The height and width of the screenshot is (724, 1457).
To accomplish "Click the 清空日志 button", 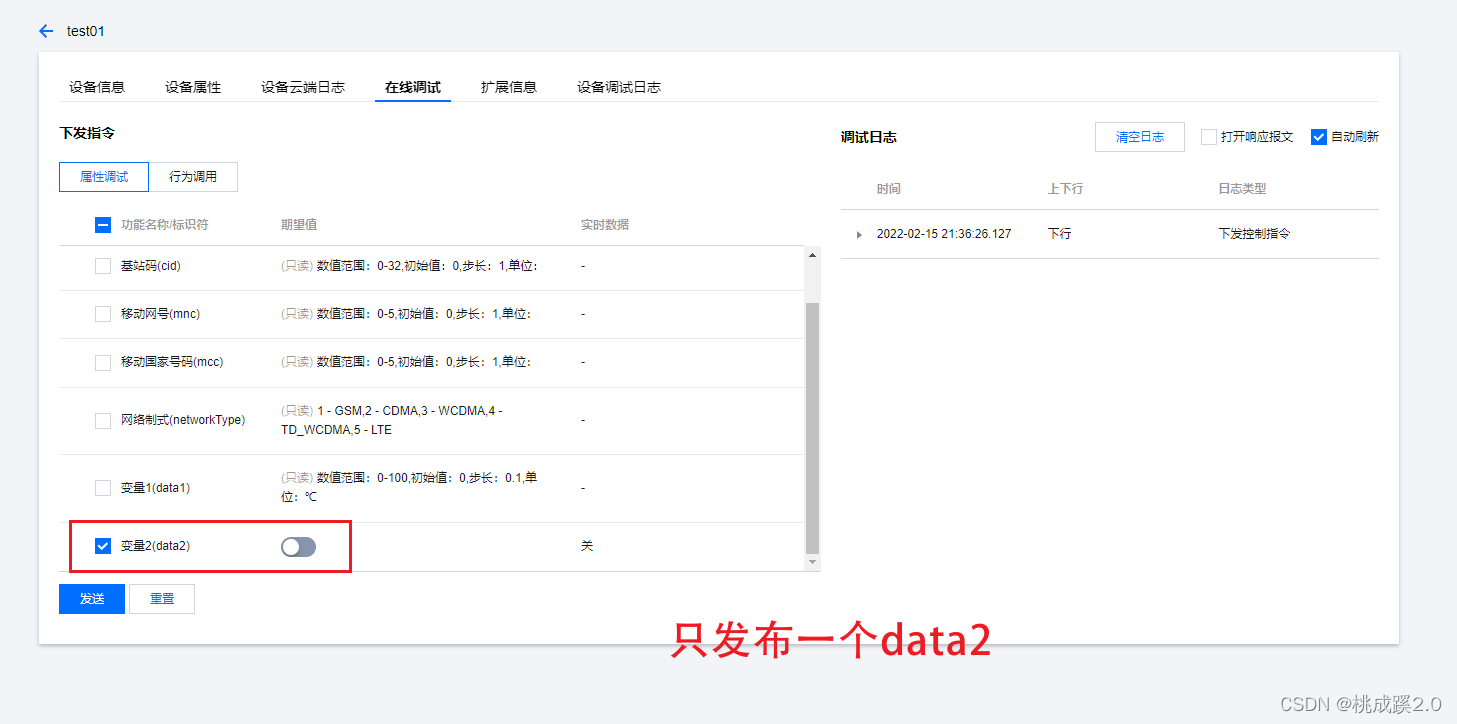I will coord(1139,136).
